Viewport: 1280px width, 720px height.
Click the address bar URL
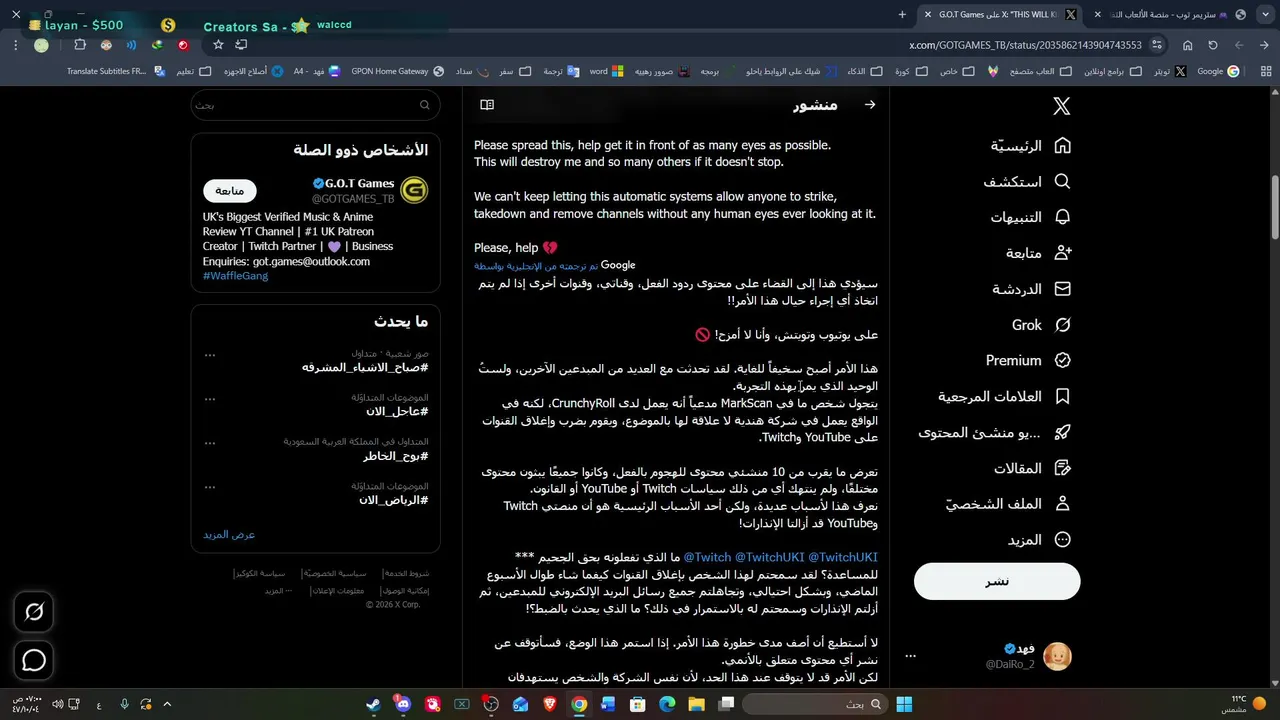click(1025, 45)
